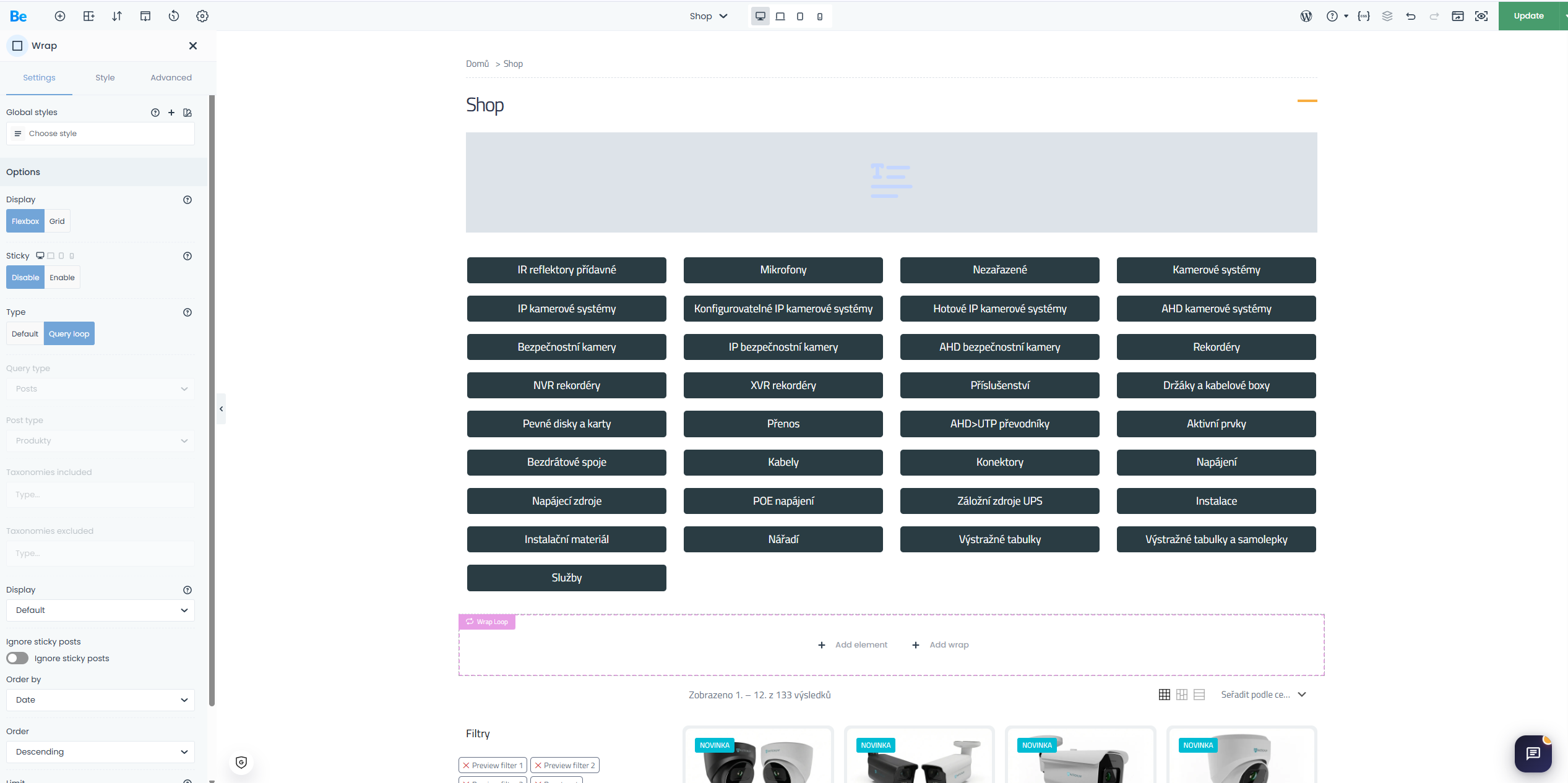1568x783 pixels.
Task: Open the builder settings gear icon
Action: click(202, 16)
